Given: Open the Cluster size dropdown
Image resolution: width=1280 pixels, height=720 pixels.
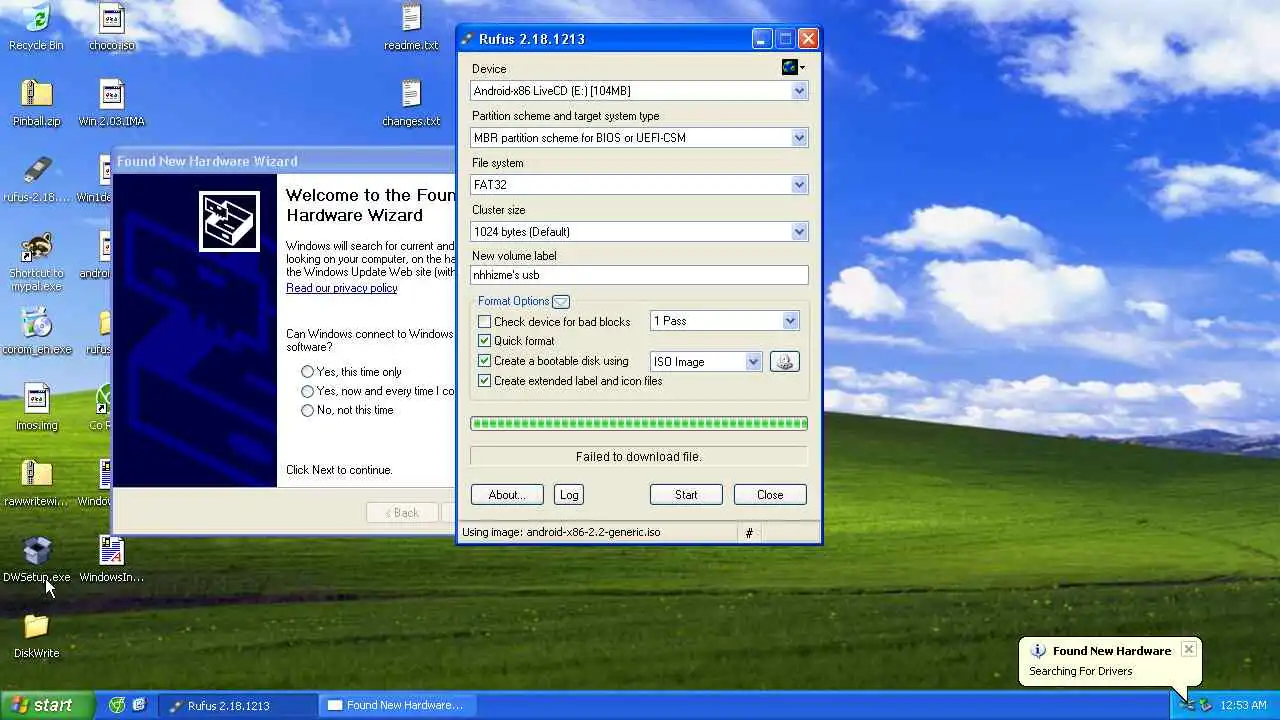Looking at the screenshot, I should click(x=799, y=232).
